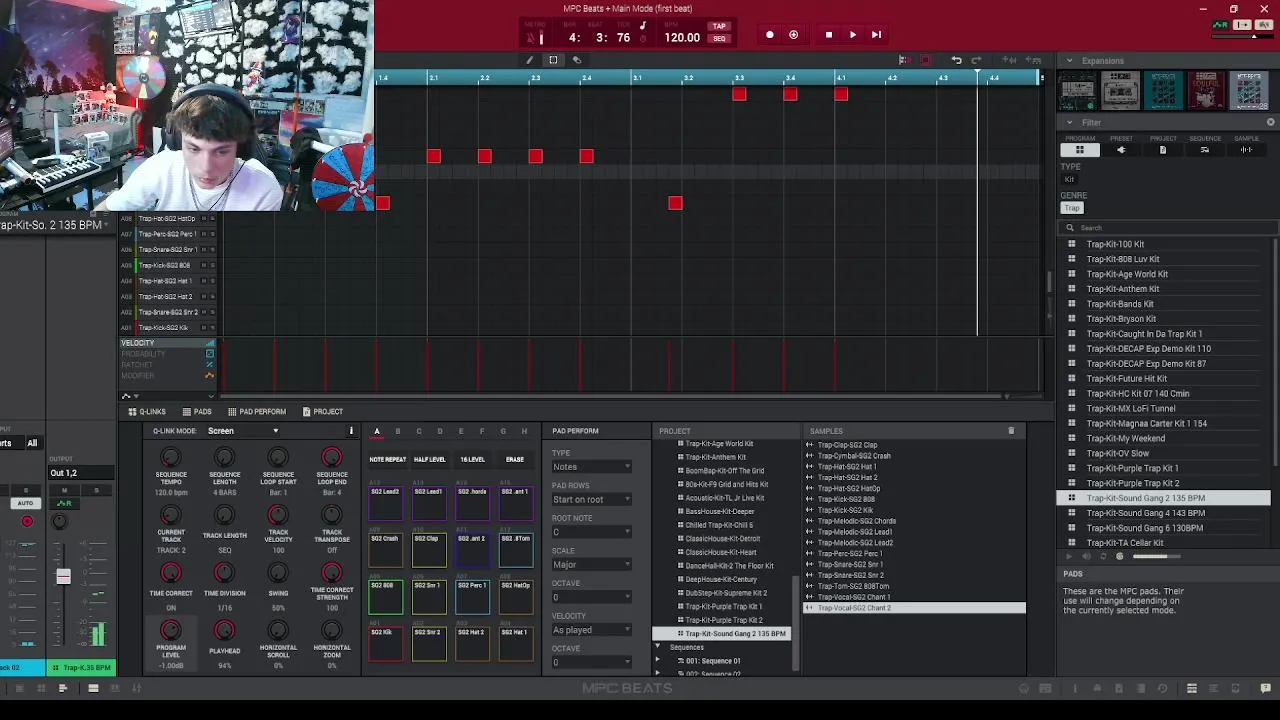
Task: Click the play-start transport button
Action: 876,35
